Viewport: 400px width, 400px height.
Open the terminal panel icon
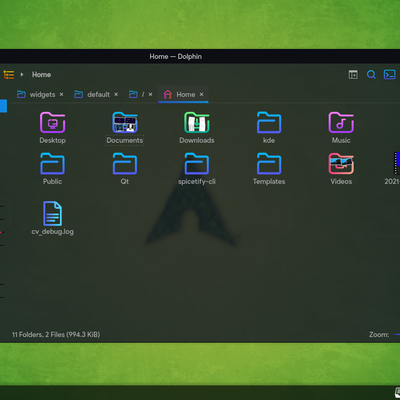(389, 74)
